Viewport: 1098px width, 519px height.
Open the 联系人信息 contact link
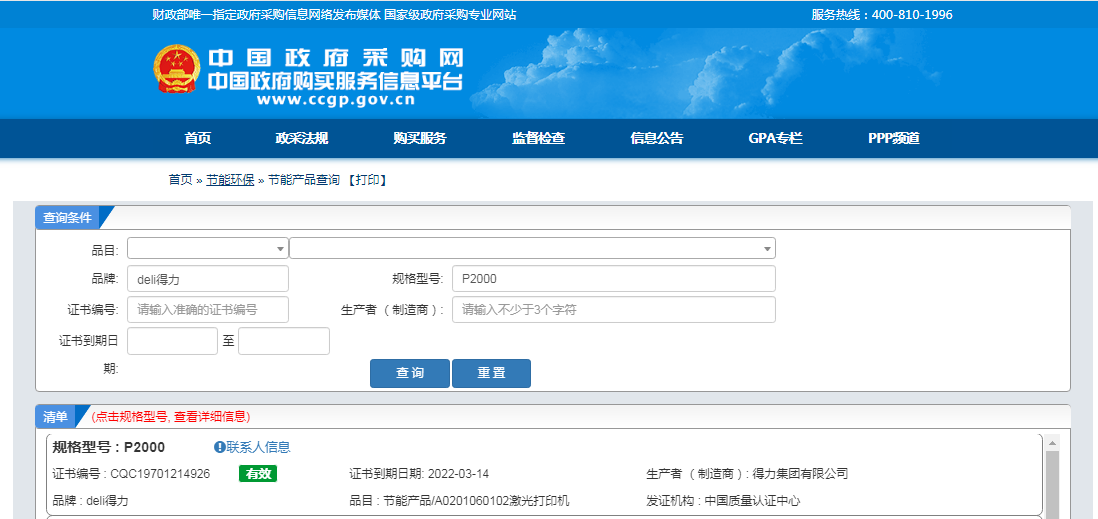(x=258, y=447)
